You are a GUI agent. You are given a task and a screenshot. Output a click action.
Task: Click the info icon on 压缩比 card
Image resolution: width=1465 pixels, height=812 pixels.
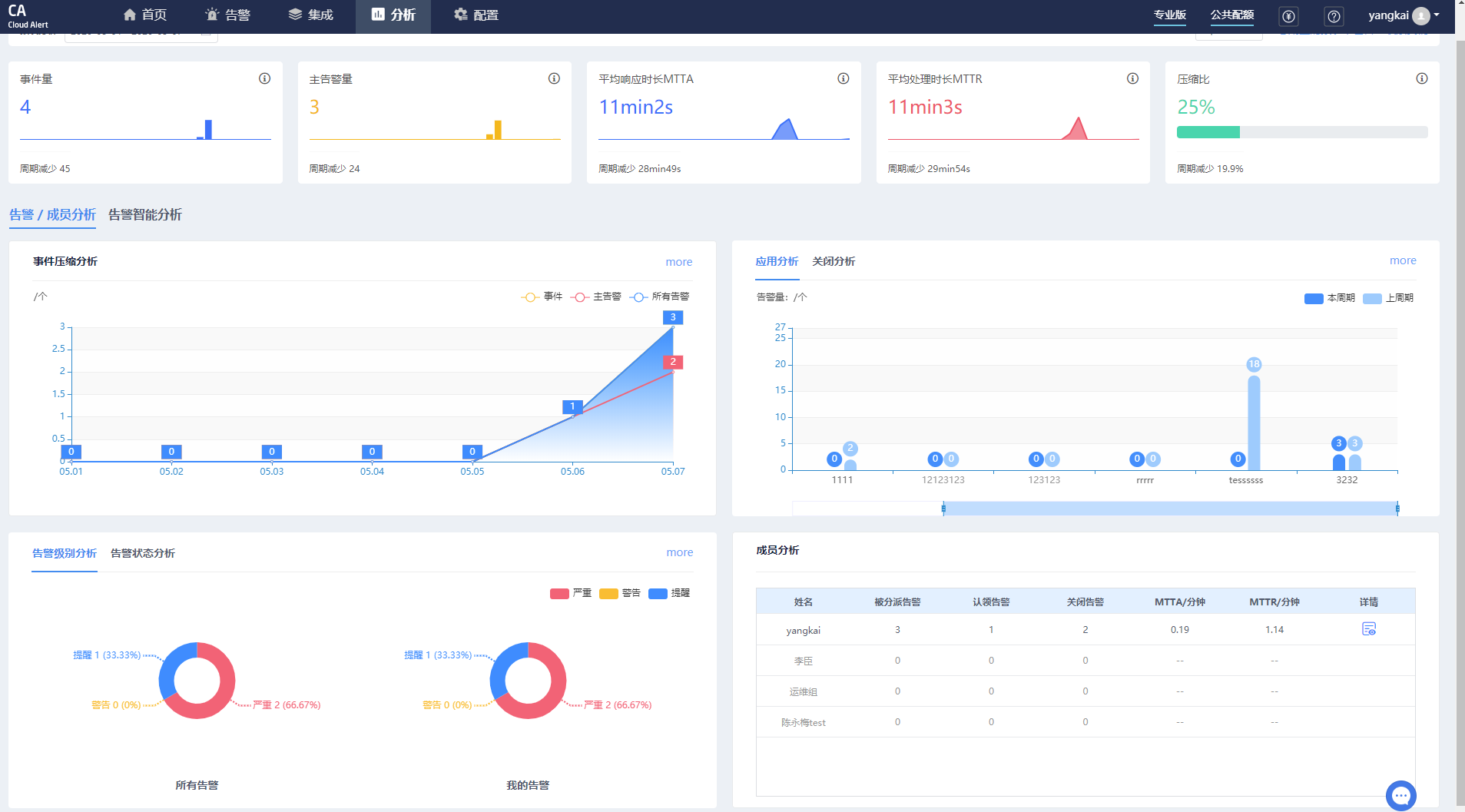click(x=1422, y=78)
